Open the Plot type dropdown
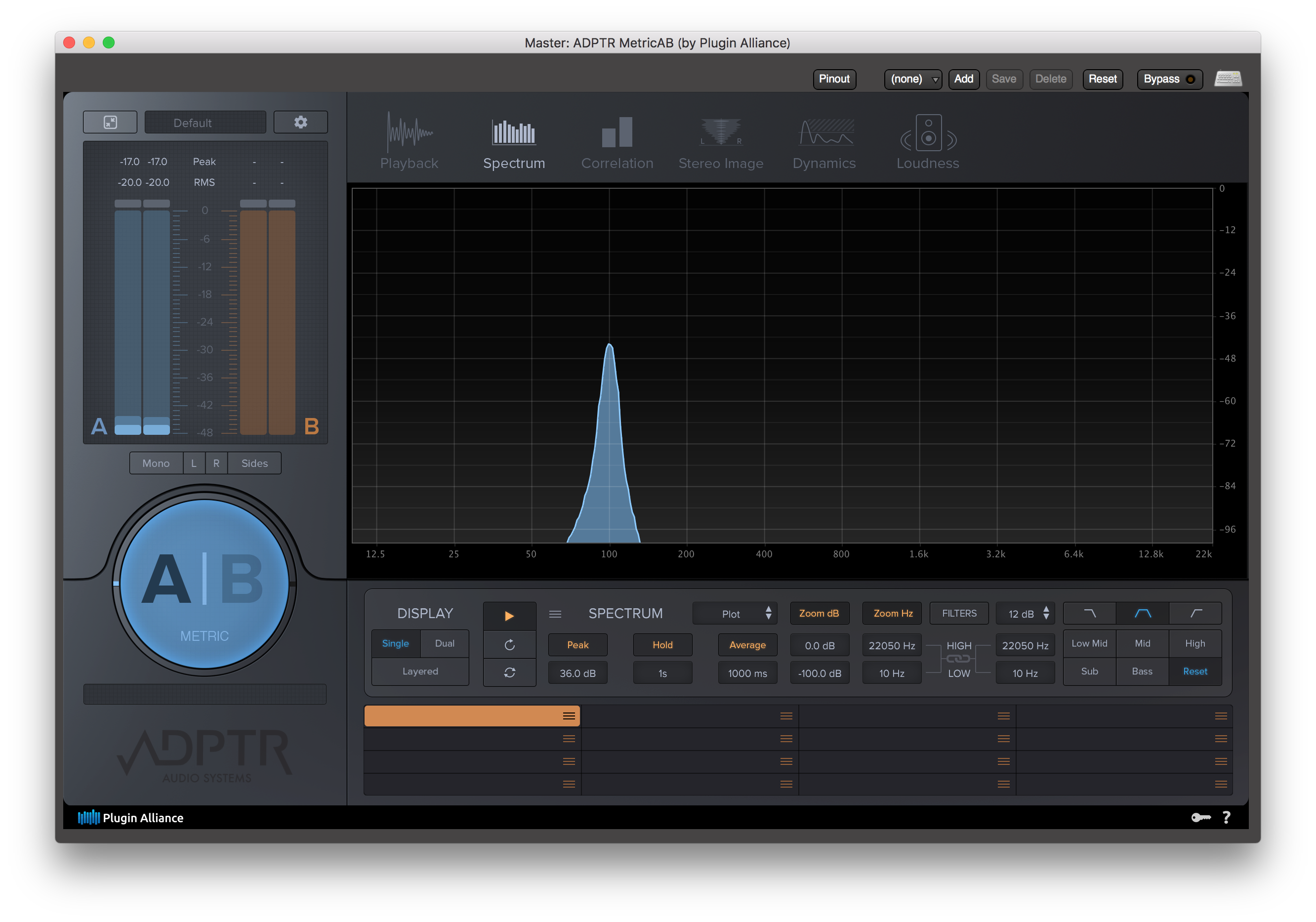This screenshot has height=922, width=1316. pos(735,614)
